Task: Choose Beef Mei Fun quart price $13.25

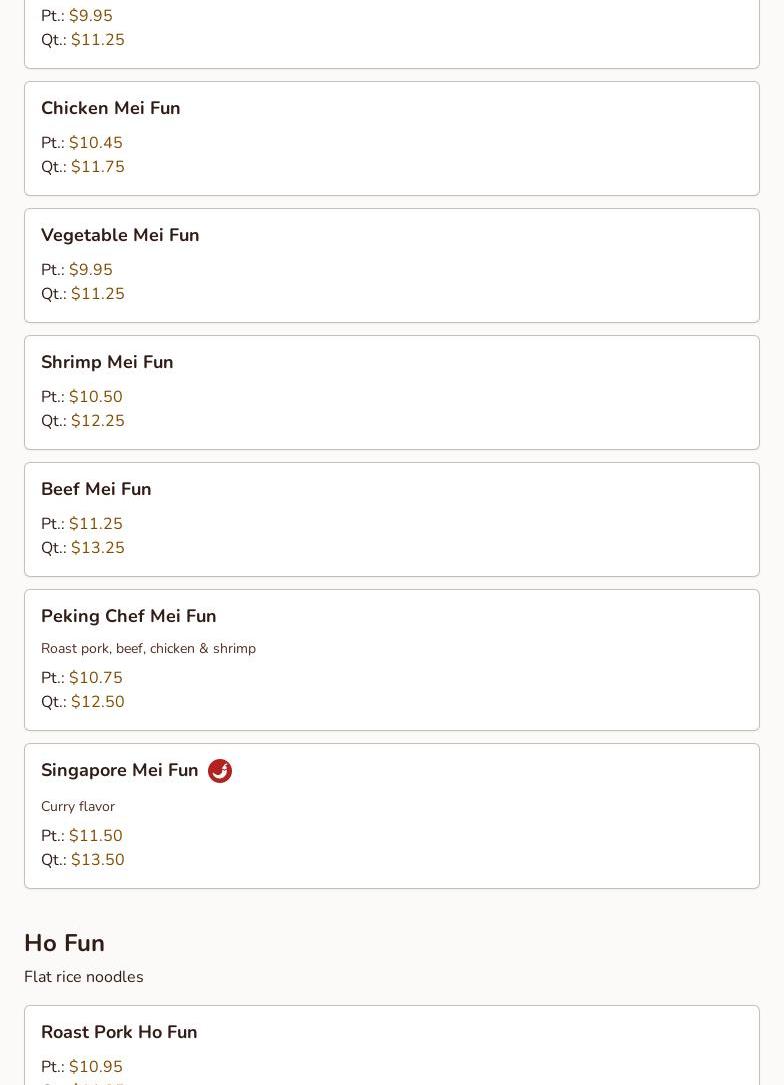Action: (x=98, y=548)
